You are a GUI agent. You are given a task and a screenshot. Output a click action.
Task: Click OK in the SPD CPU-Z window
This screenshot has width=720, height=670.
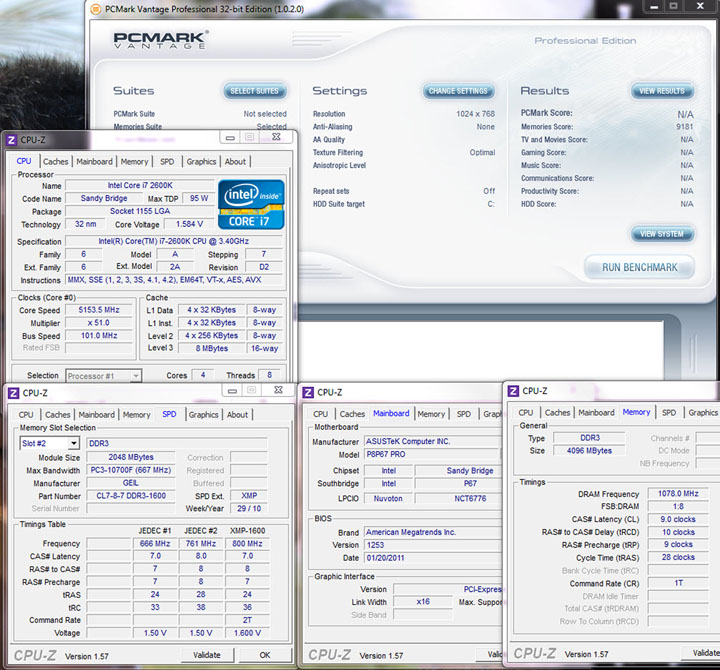click(x=265, y=655)
